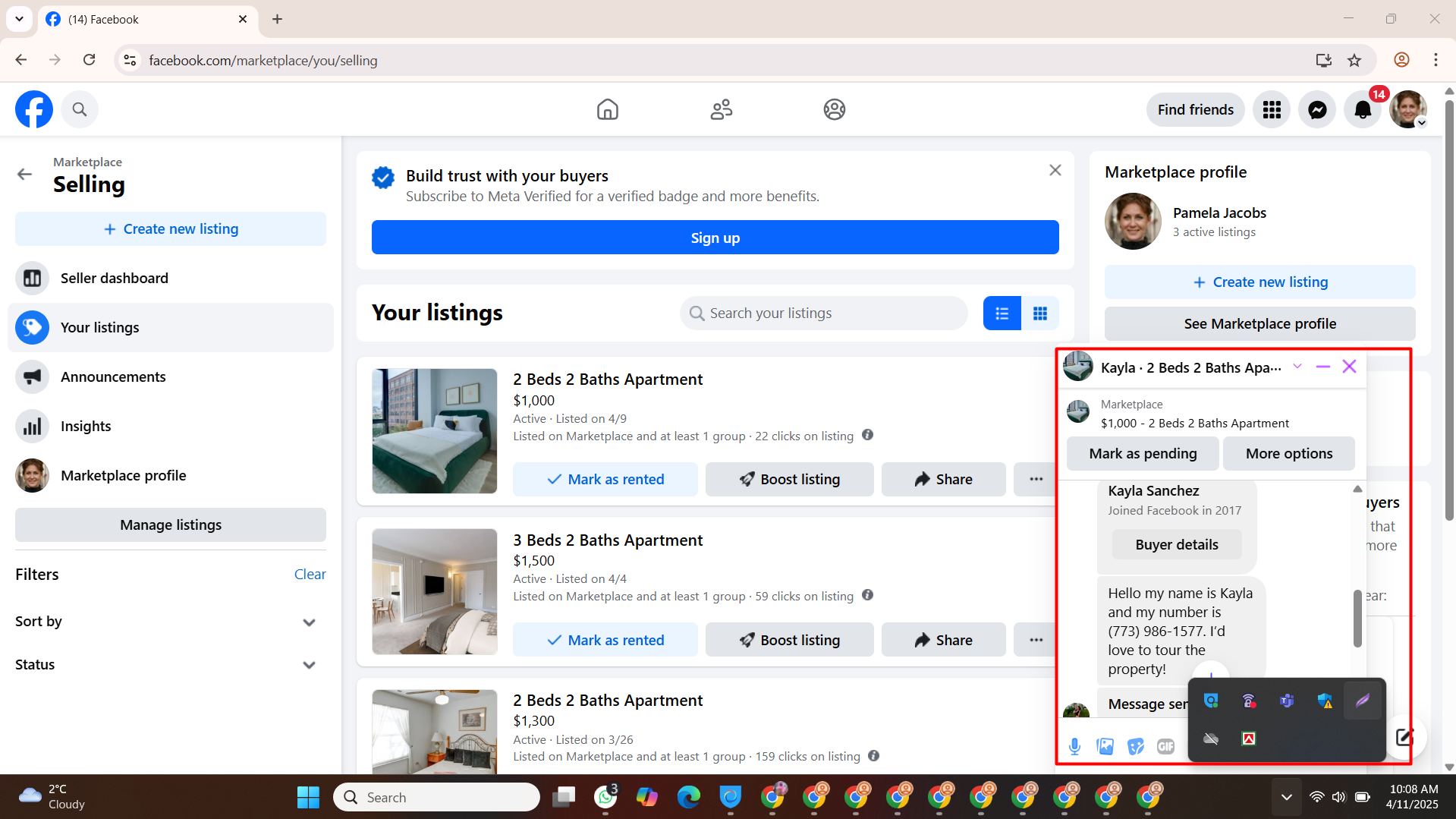Send a voice clip microphone icon
The width and height of the screenshot is (1456, 819).
tap(1074, 746)
